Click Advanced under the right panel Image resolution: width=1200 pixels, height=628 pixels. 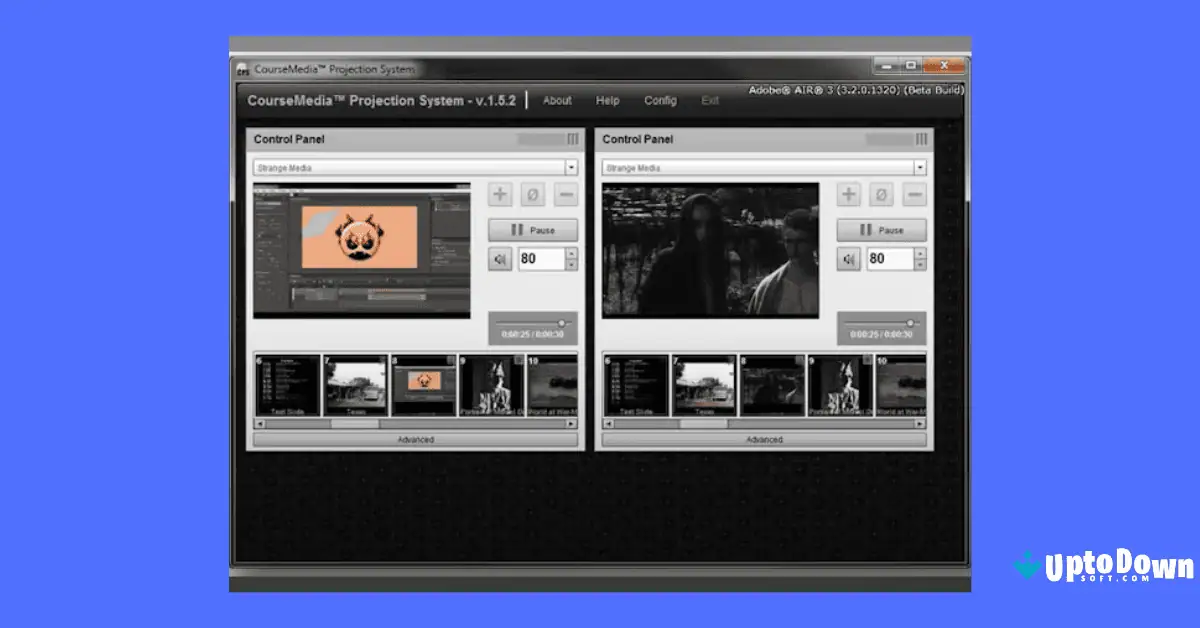764,438
